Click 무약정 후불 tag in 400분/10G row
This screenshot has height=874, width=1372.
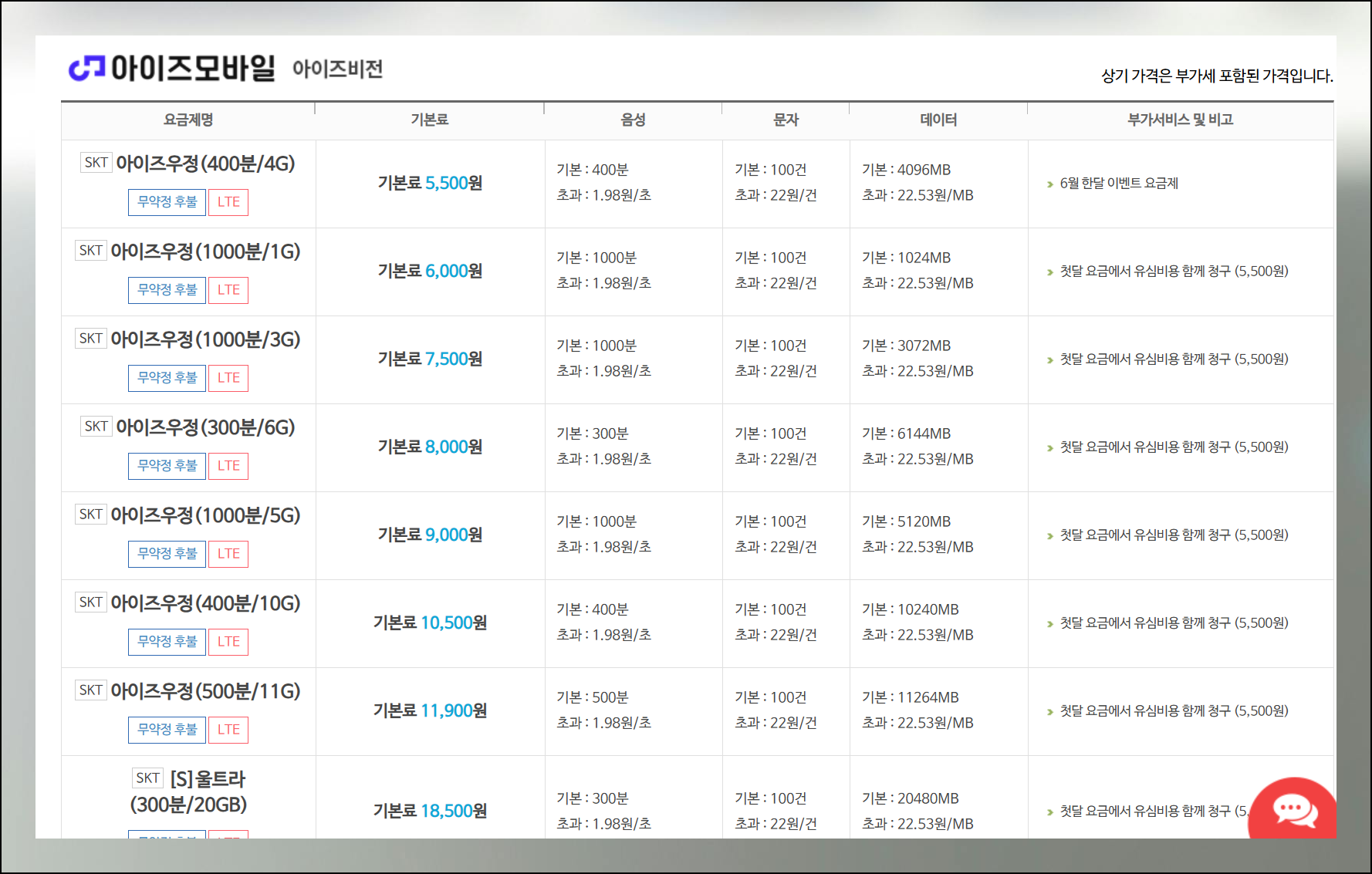[167, 642]
